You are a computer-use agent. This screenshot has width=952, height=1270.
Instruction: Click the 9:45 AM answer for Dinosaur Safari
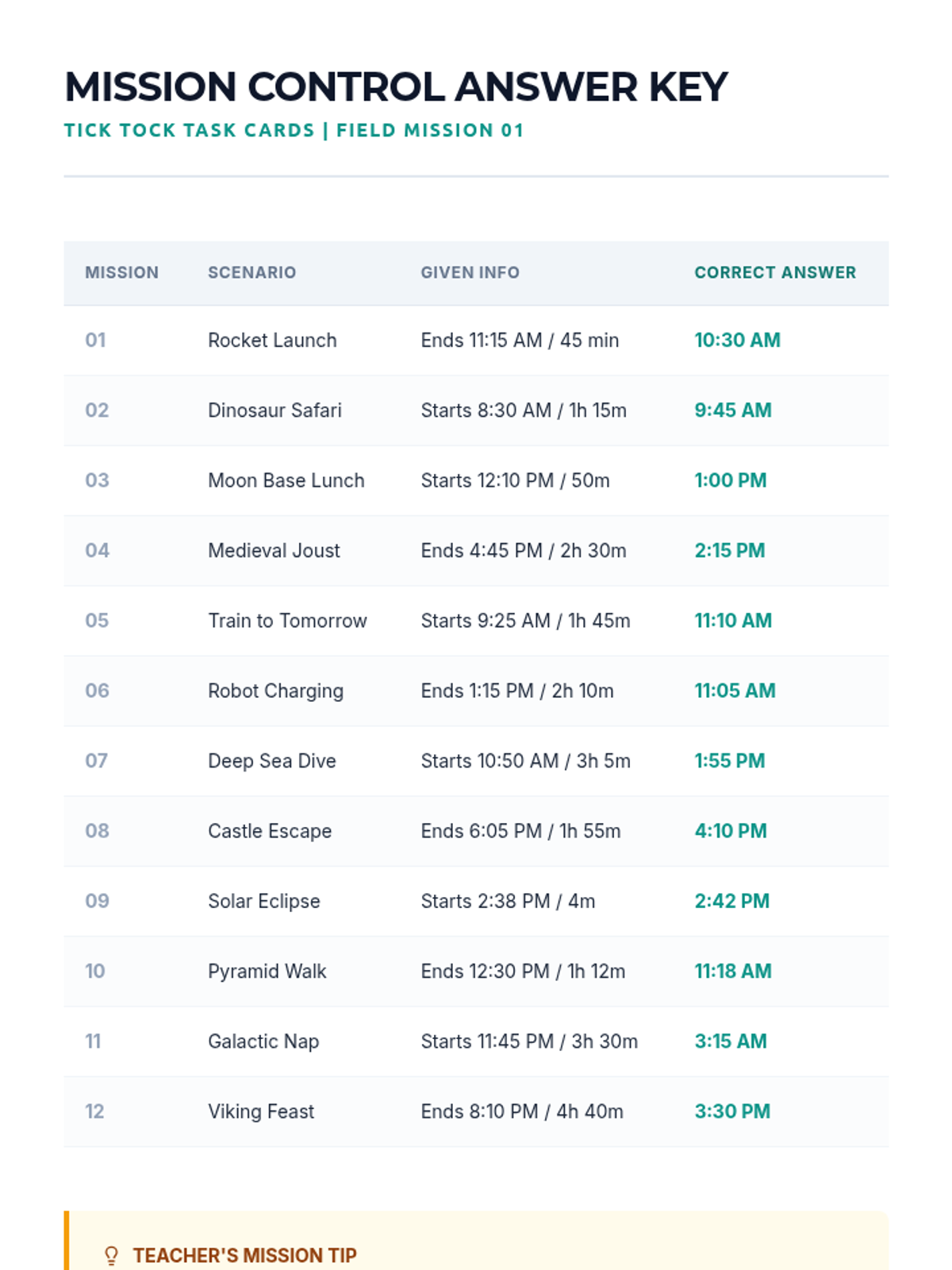(x=733, y=410)
